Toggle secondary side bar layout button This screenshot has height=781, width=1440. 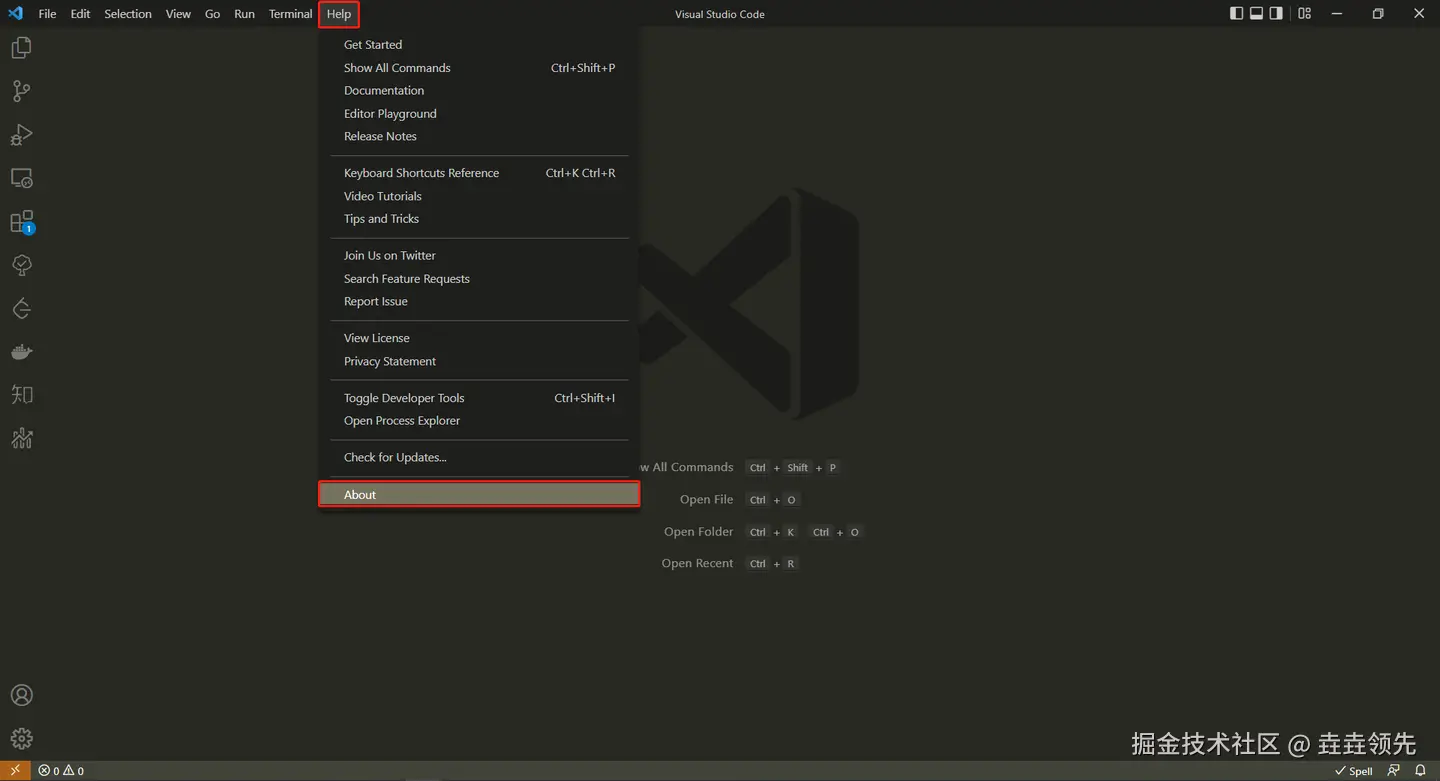pos(1277,14)
